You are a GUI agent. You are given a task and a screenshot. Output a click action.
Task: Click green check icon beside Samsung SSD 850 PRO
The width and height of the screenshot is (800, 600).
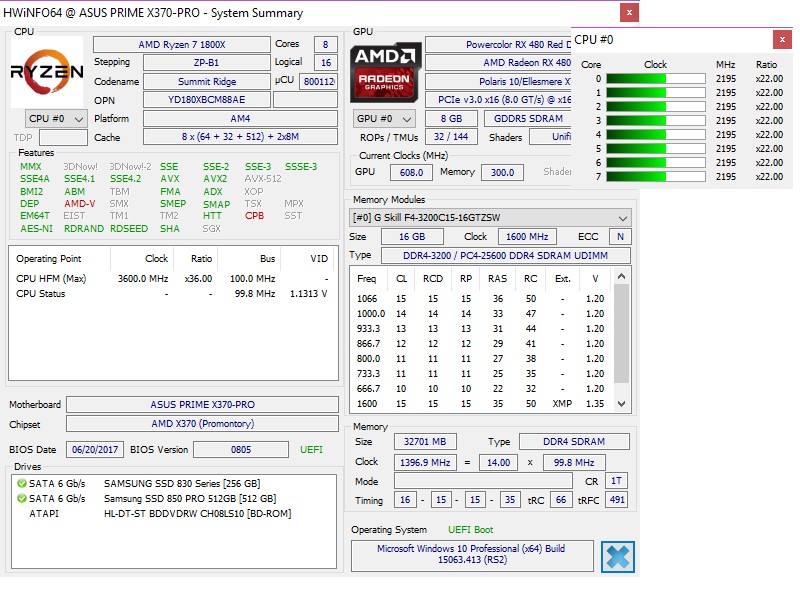21,498
